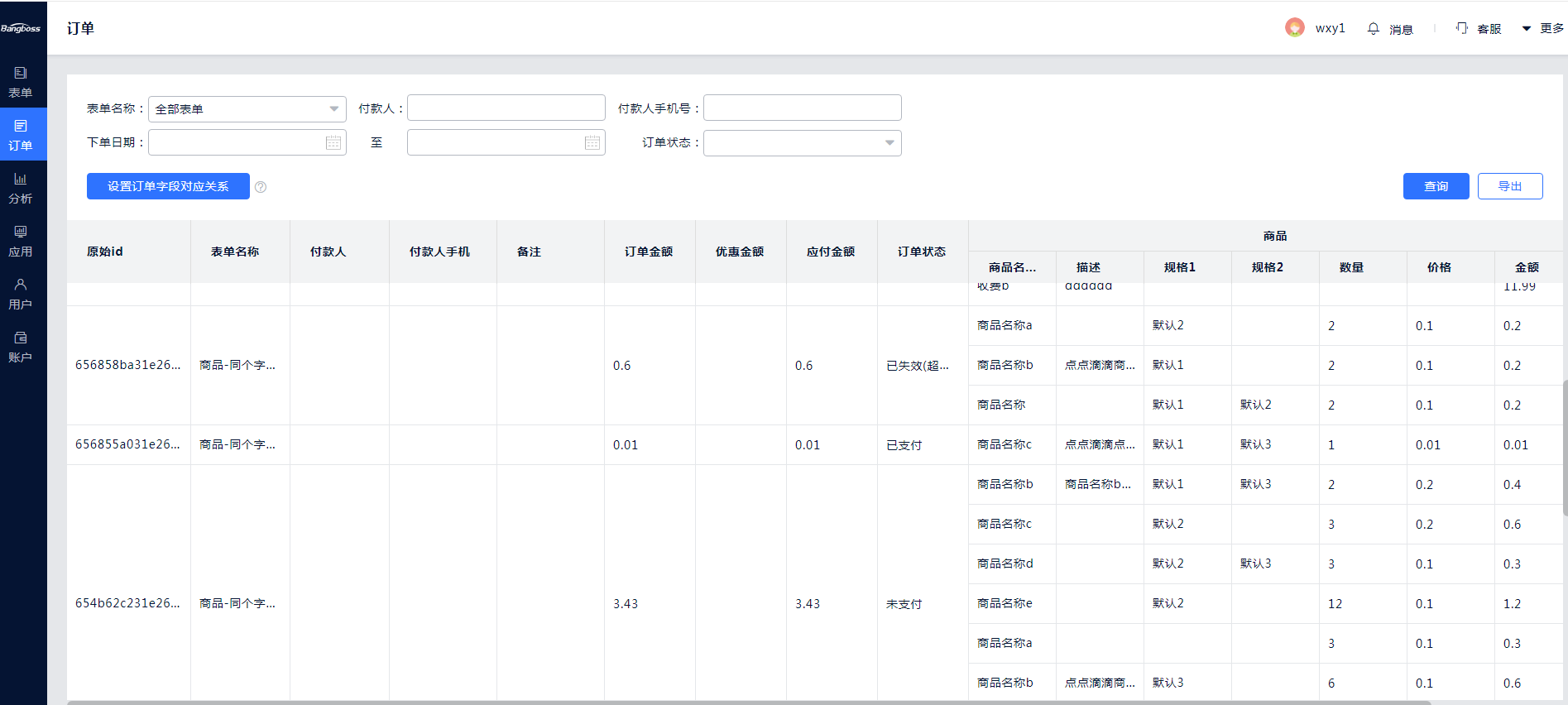Select the 订单 sidebar menu item

21,135
